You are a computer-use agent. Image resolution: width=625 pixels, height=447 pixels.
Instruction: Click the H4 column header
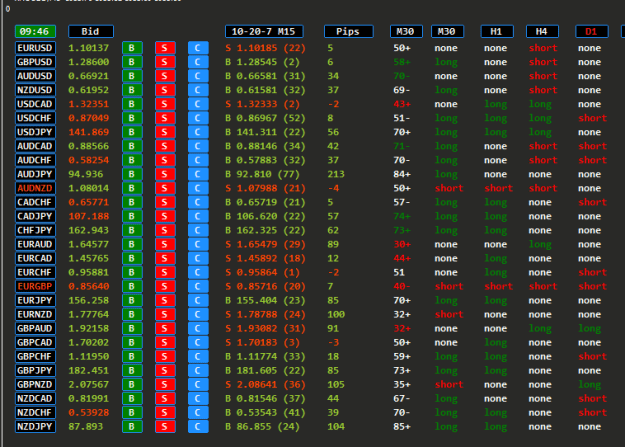[x=542, y=32]
